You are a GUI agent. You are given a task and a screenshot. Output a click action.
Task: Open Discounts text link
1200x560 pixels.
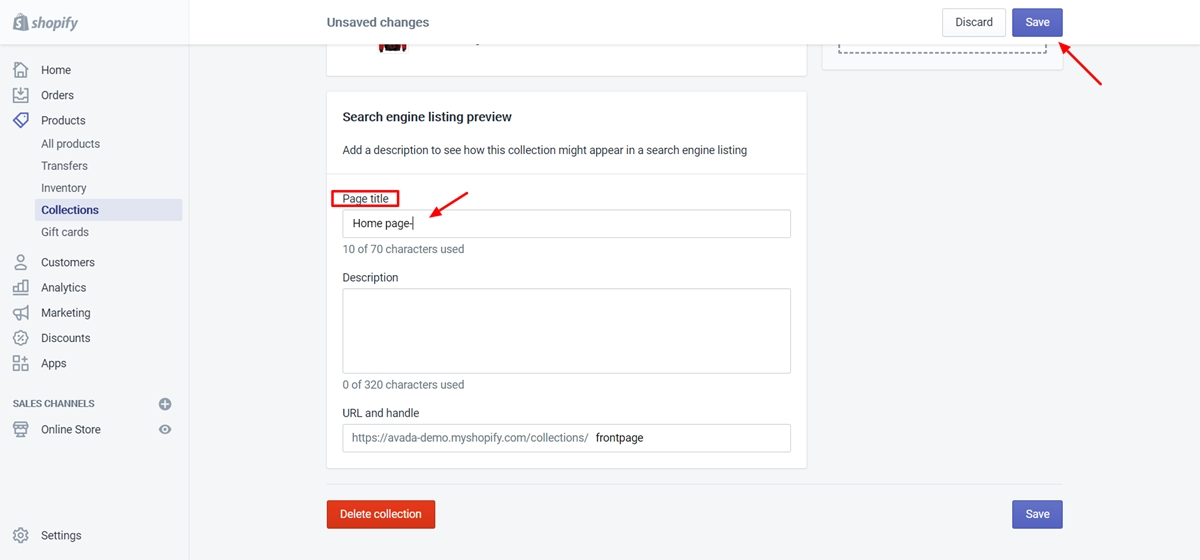coord(65,338)
